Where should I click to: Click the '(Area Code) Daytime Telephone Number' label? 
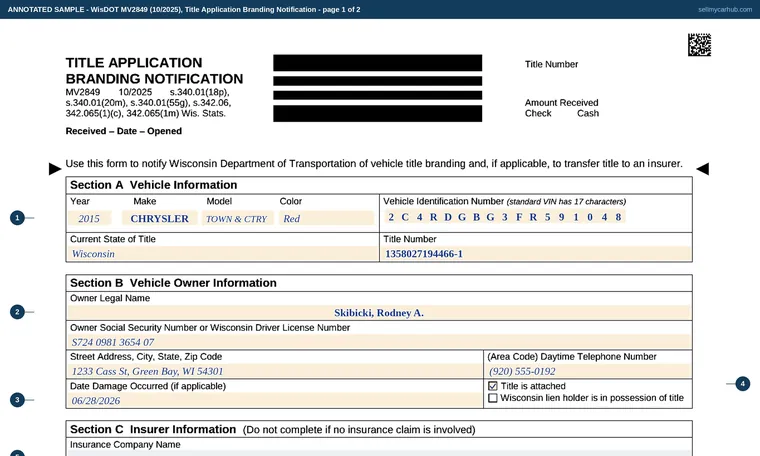571,357
